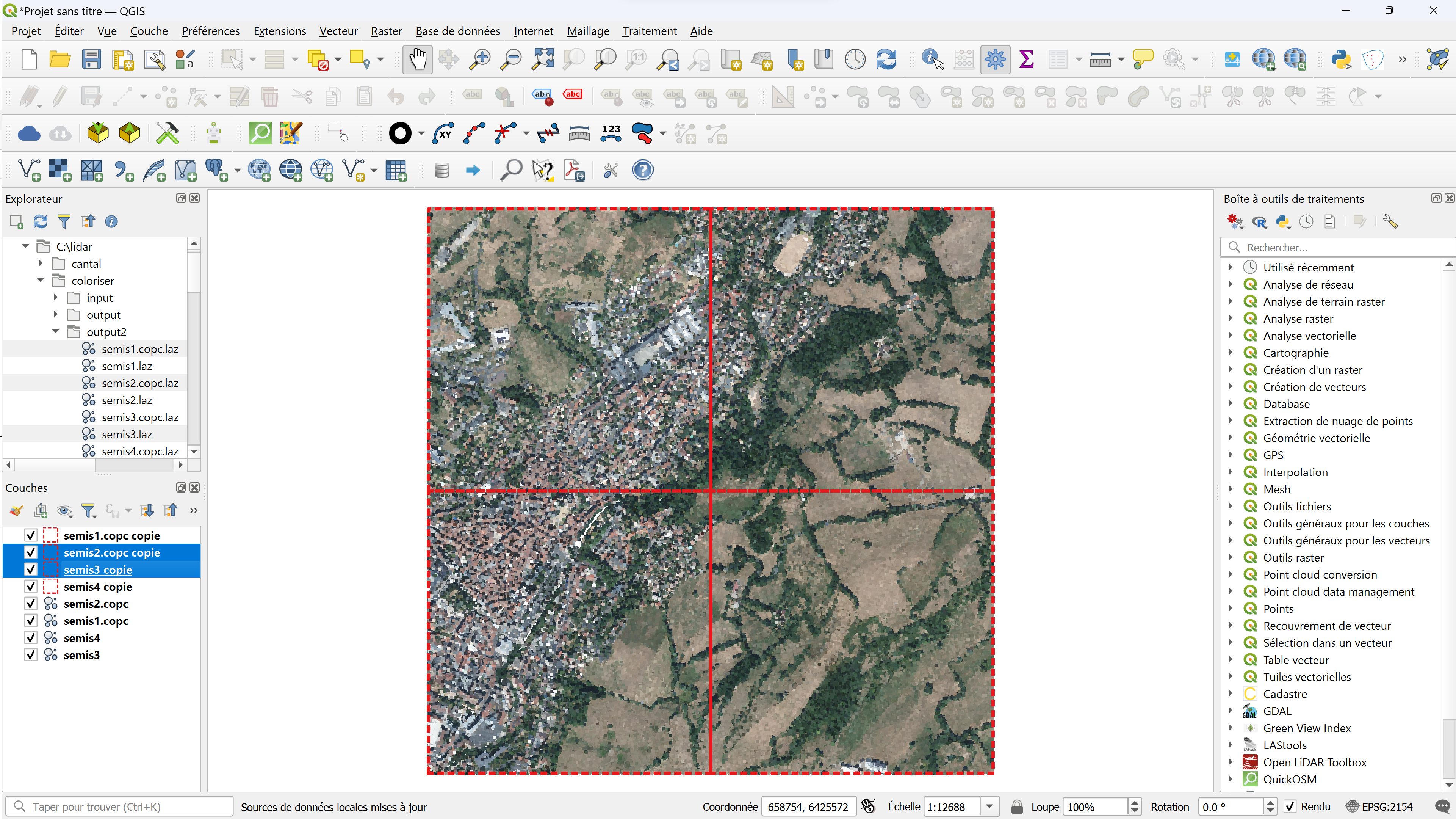Uncheck the Rendu rendering checkbox
This screenshot has width=1456, height=819.
pyautogui.click(x=1290, y=806)
